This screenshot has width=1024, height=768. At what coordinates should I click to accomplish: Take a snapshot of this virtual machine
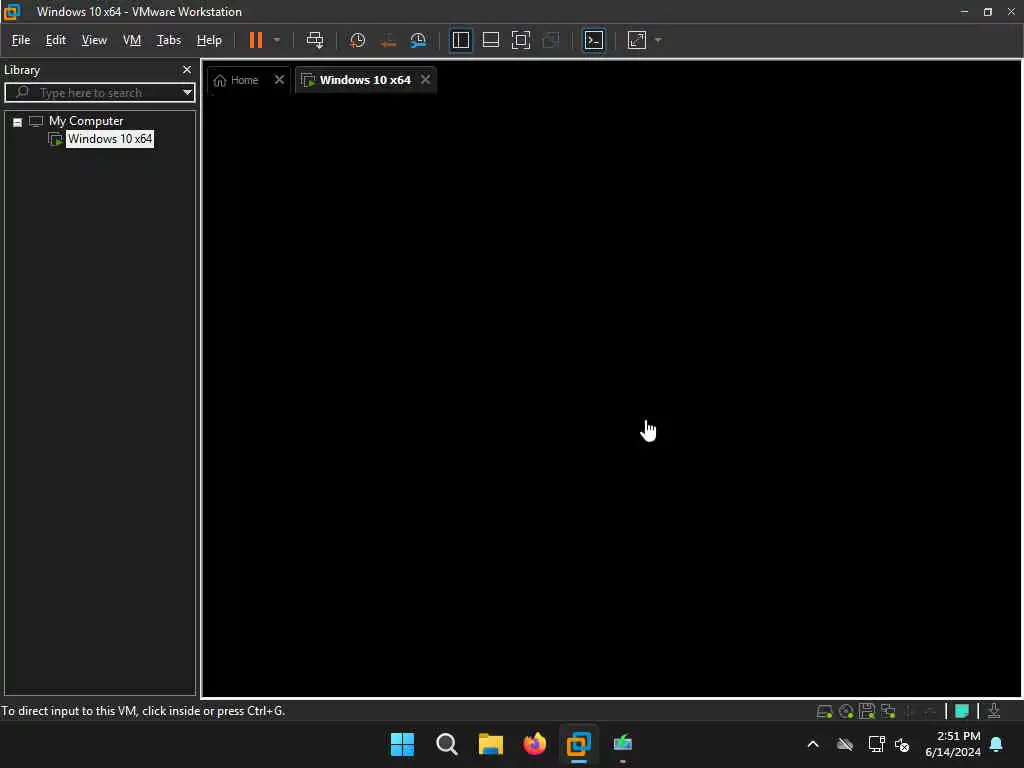[357, 40]
